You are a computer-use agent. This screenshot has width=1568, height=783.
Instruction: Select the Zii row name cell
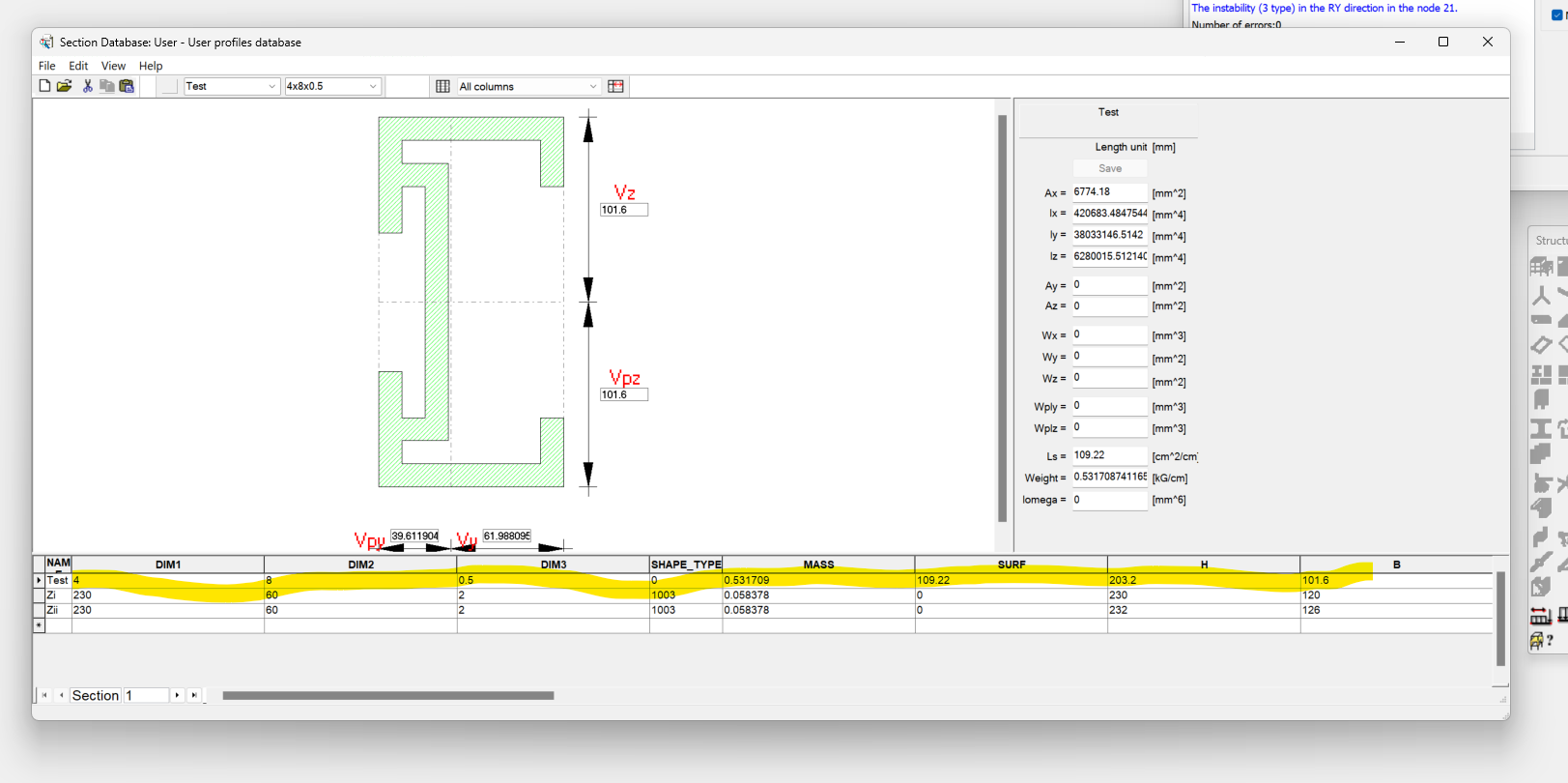(x=58, y=610)
